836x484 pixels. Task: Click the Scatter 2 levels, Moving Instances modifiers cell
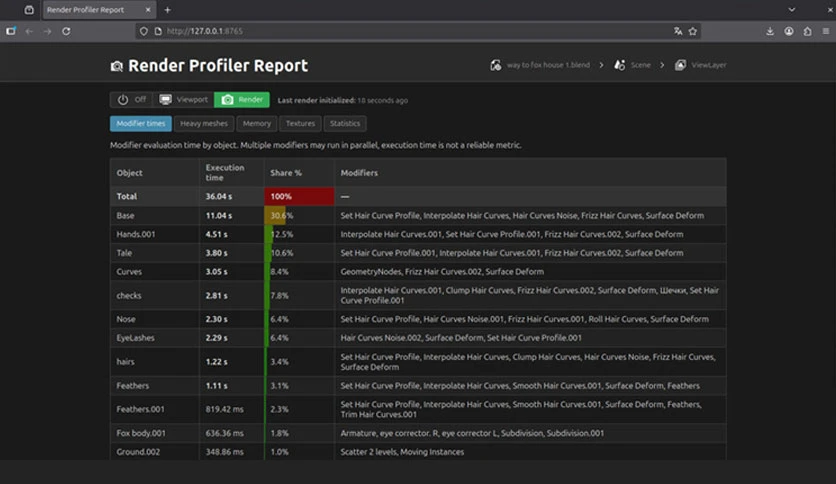click(x=530, y=451)
